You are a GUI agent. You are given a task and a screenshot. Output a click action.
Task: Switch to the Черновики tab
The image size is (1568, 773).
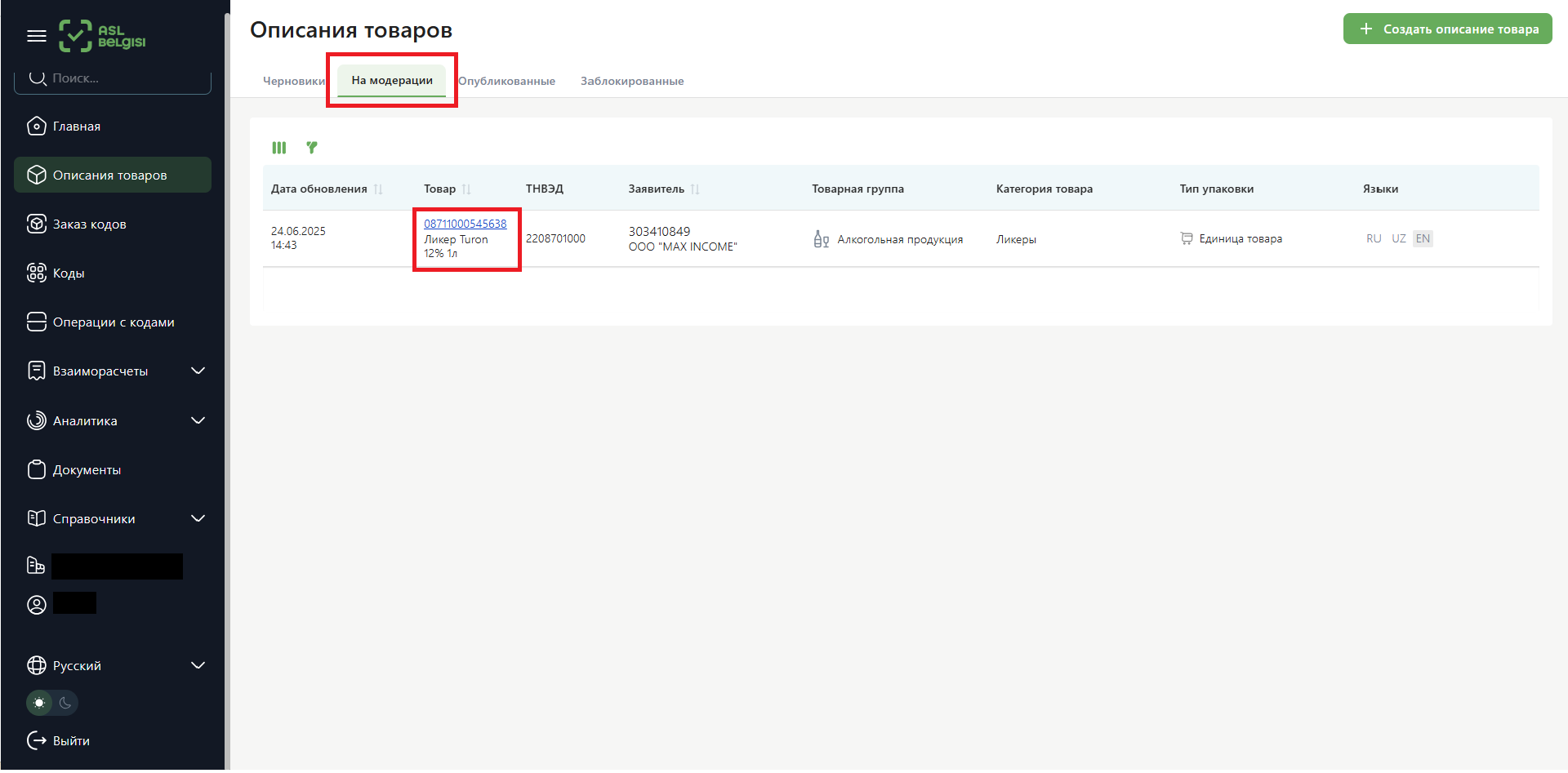tap(293, 81)
